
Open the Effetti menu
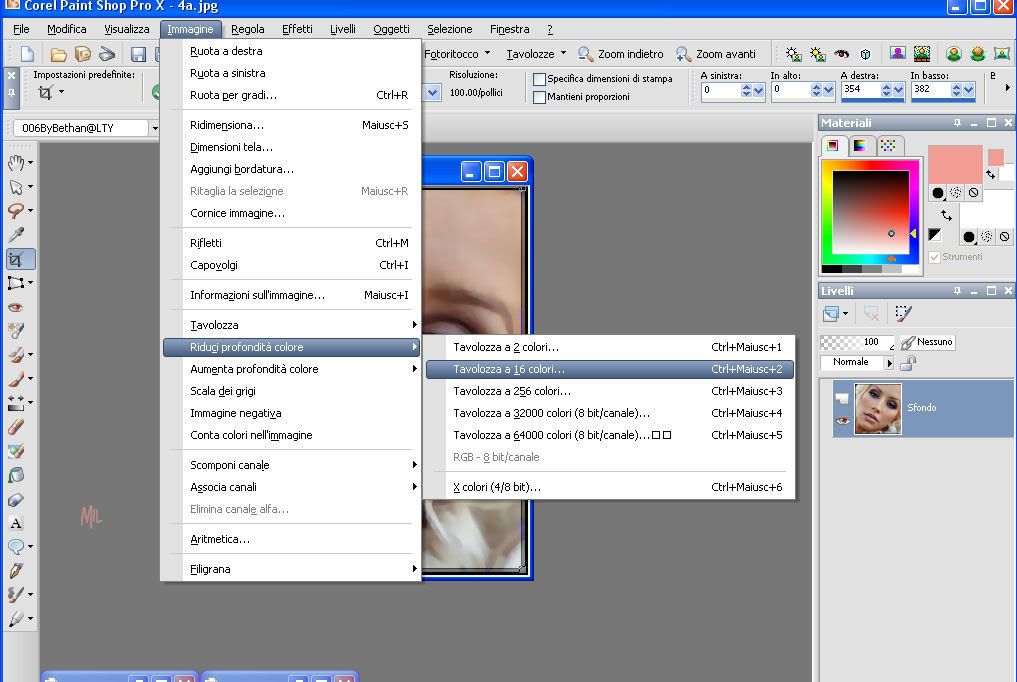[297, 29]
